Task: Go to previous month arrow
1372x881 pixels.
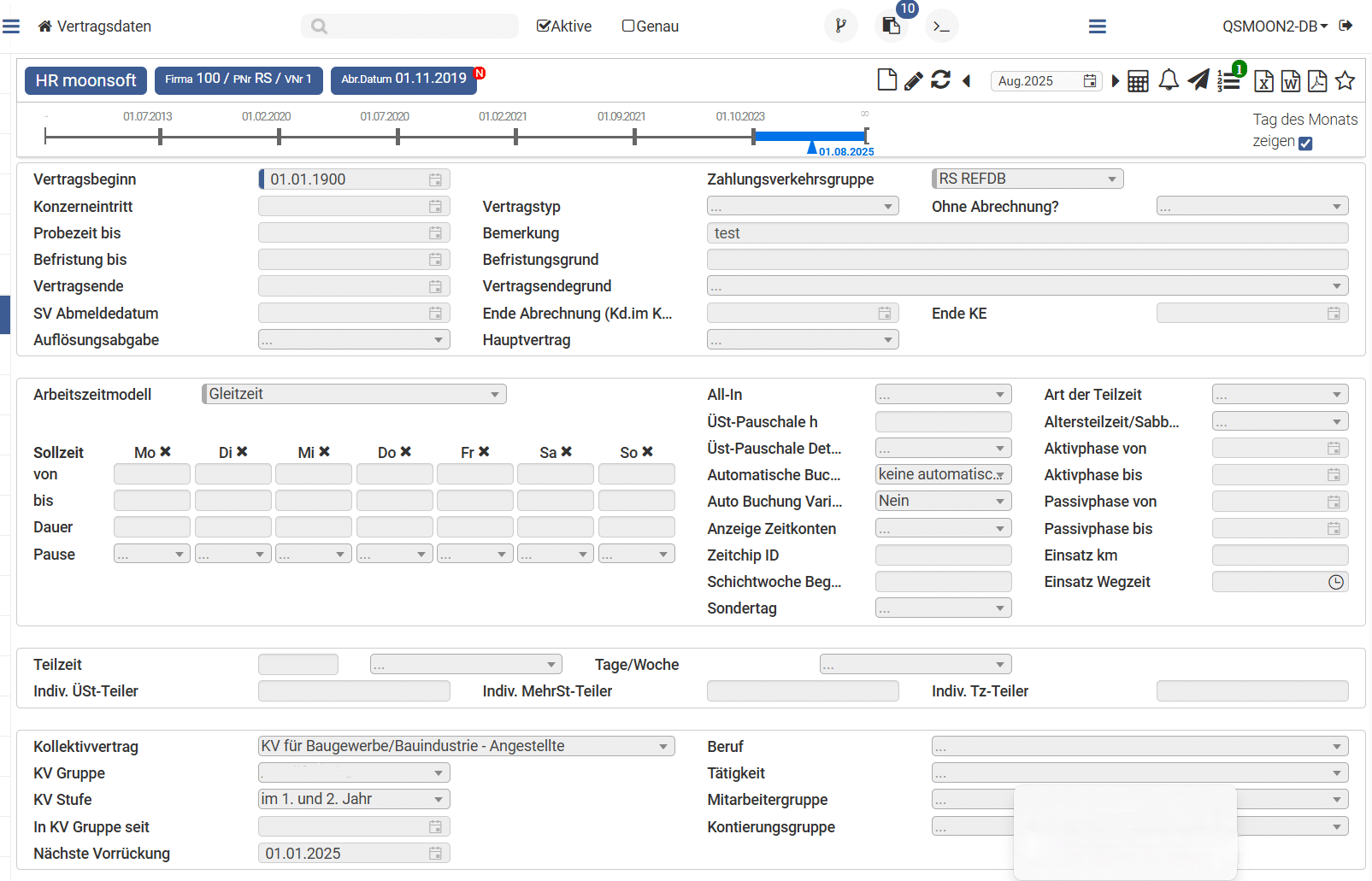Action: click(967, 81)
